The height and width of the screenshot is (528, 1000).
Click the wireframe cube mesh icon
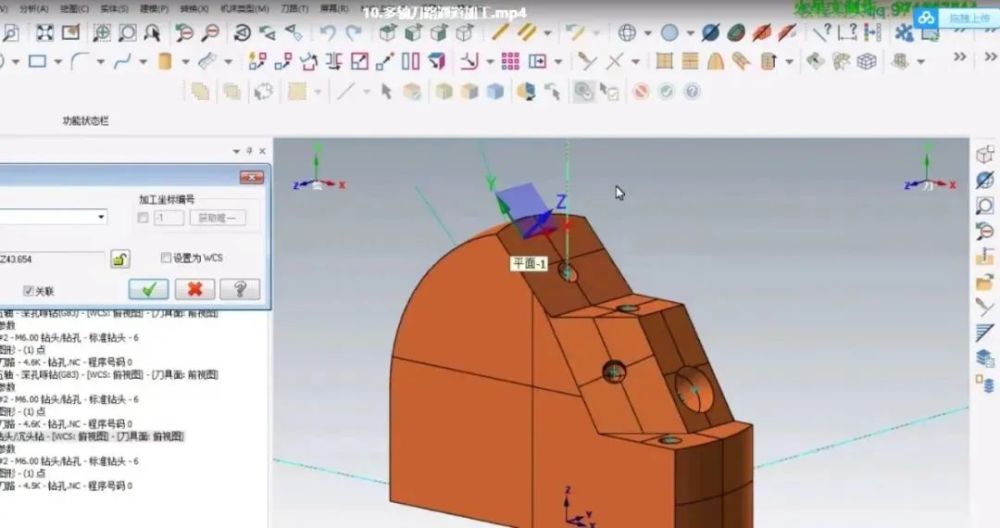pyautogui.click(x=866, y=61)
